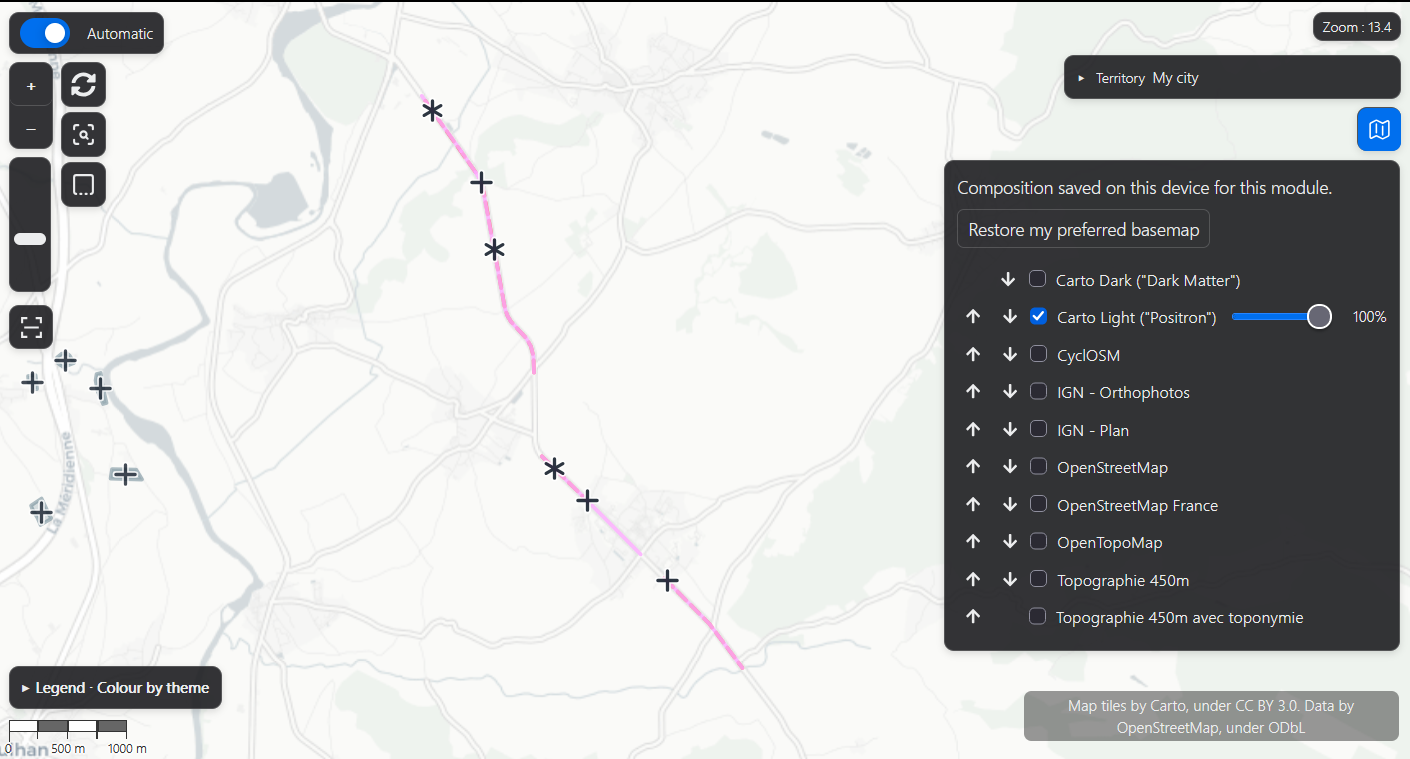Viewport: 1410px width, 759px height.
Task: Click the map refresh icon
Action: click(83, 84)
